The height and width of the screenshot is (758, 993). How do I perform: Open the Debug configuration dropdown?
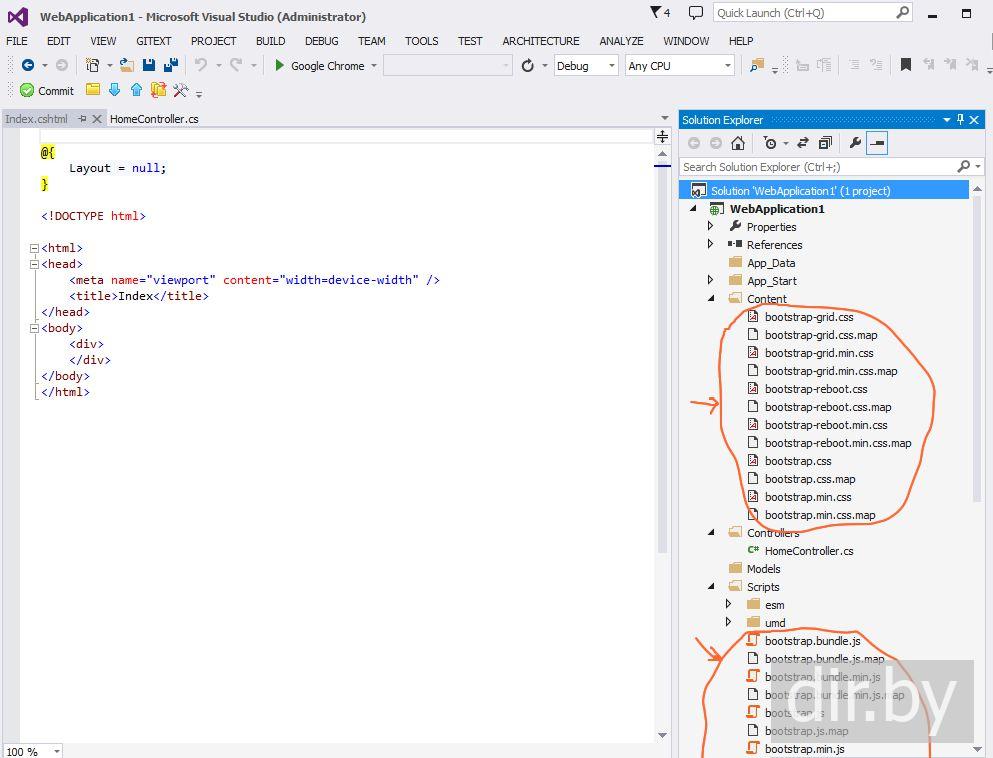pos(587,66)
